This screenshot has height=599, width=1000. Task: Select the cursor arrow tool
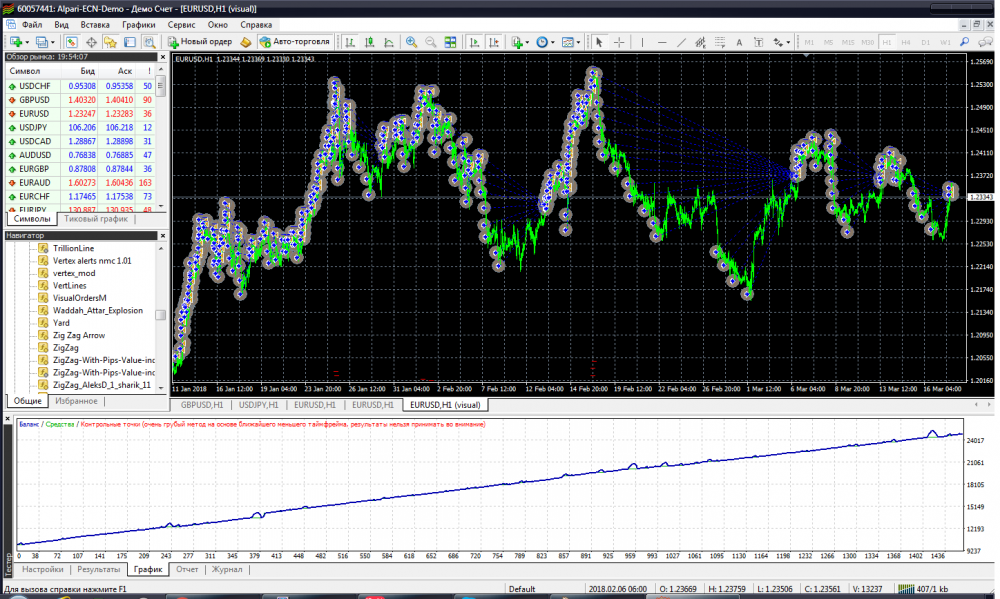pos(599,42)
